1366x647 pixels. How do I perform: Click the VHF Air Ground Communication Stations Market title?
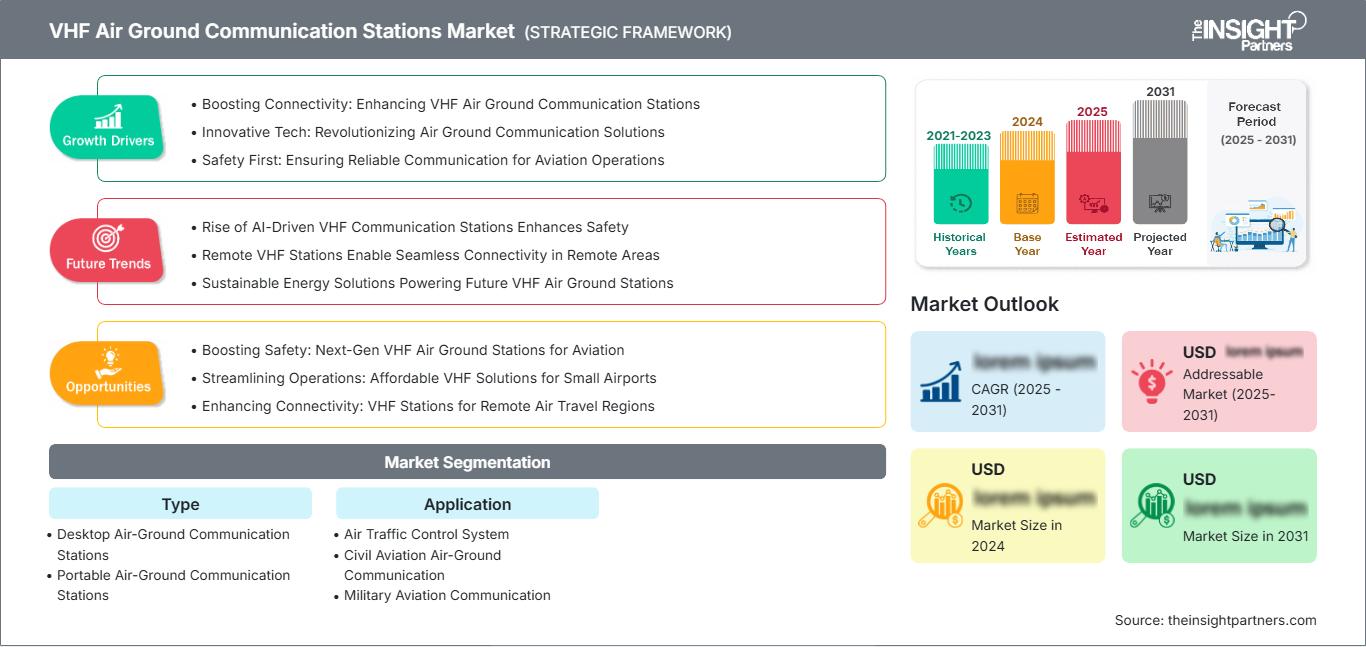pyautogui.click(x=282, y=31)
